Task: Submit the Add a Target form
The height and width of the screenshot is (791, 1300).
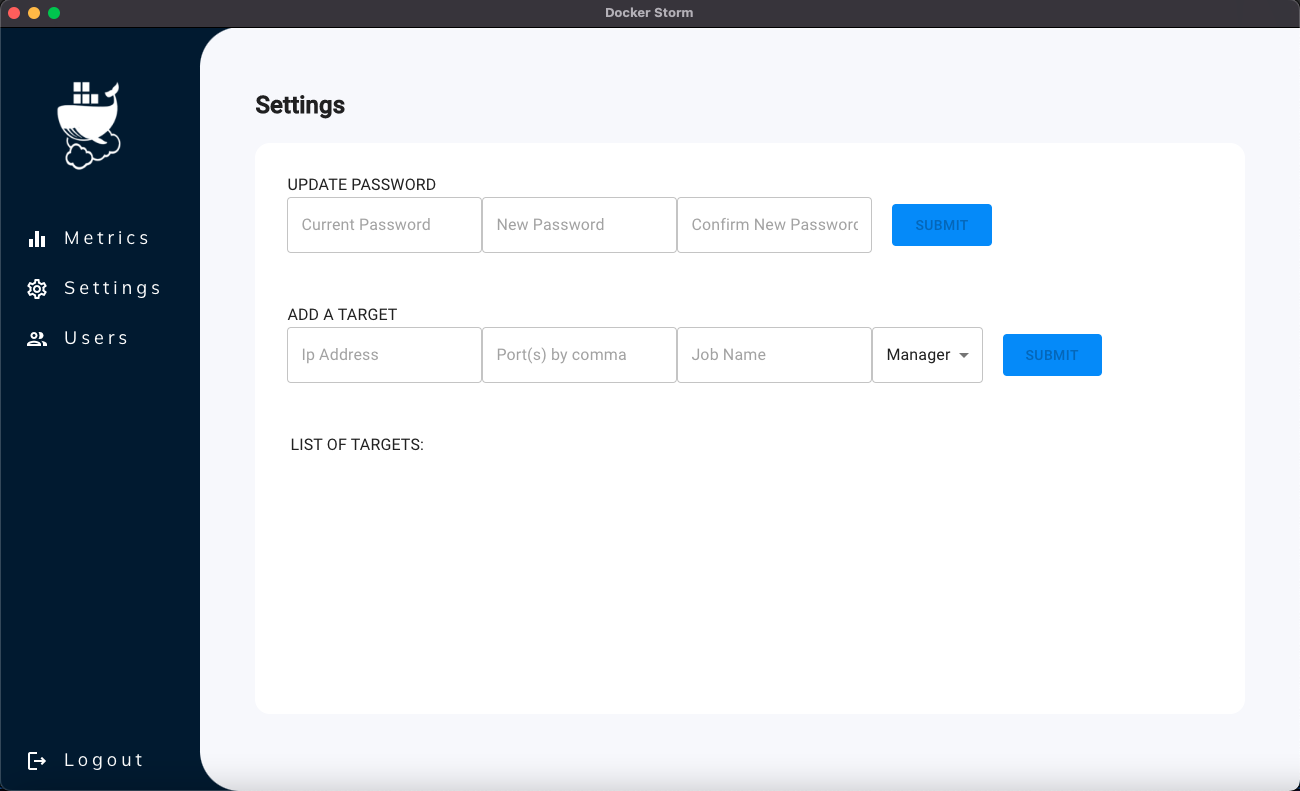Action: (x=1052, y=355)
